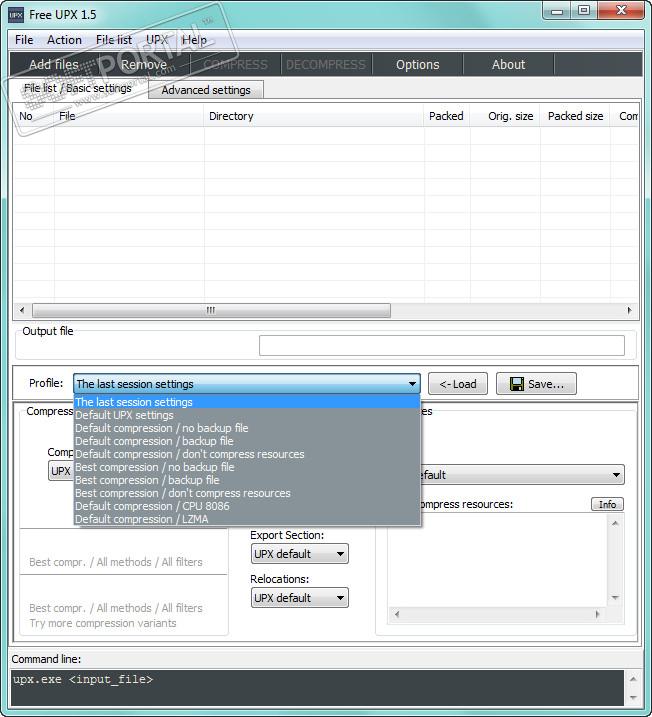The image size is (652, 717).
Task: Select 'The last session settings' profile option
Action: tap(247, 402)
